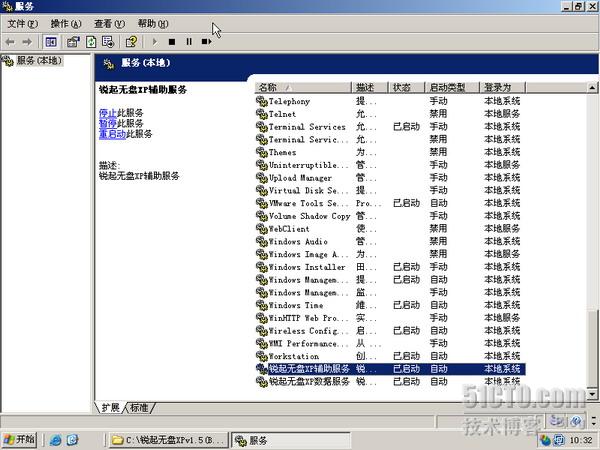Sort by the 状态 column header

[x=406, y=87]
